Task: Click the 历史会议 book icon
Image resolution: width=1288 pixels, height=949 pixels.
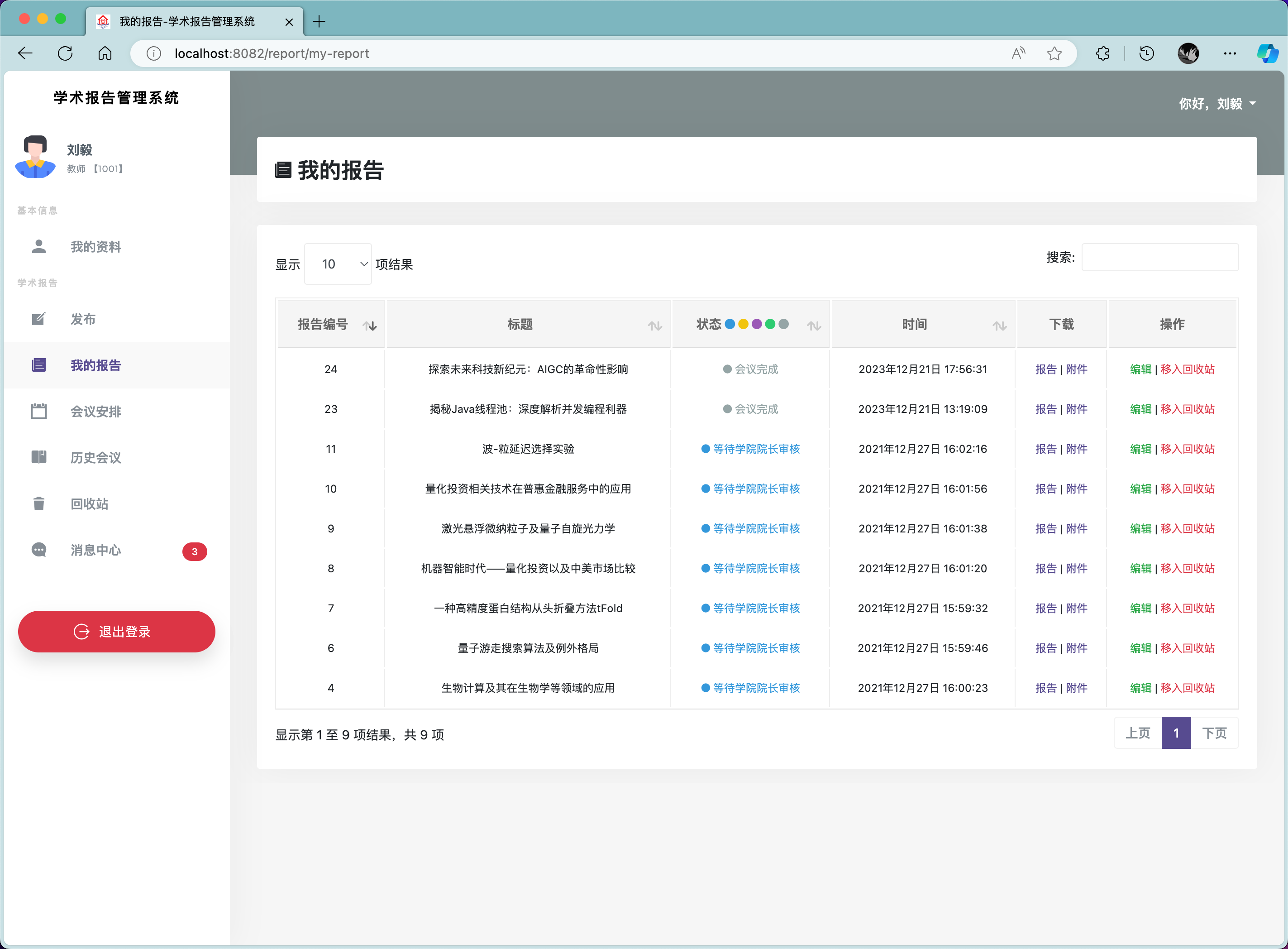Action: 38,457
